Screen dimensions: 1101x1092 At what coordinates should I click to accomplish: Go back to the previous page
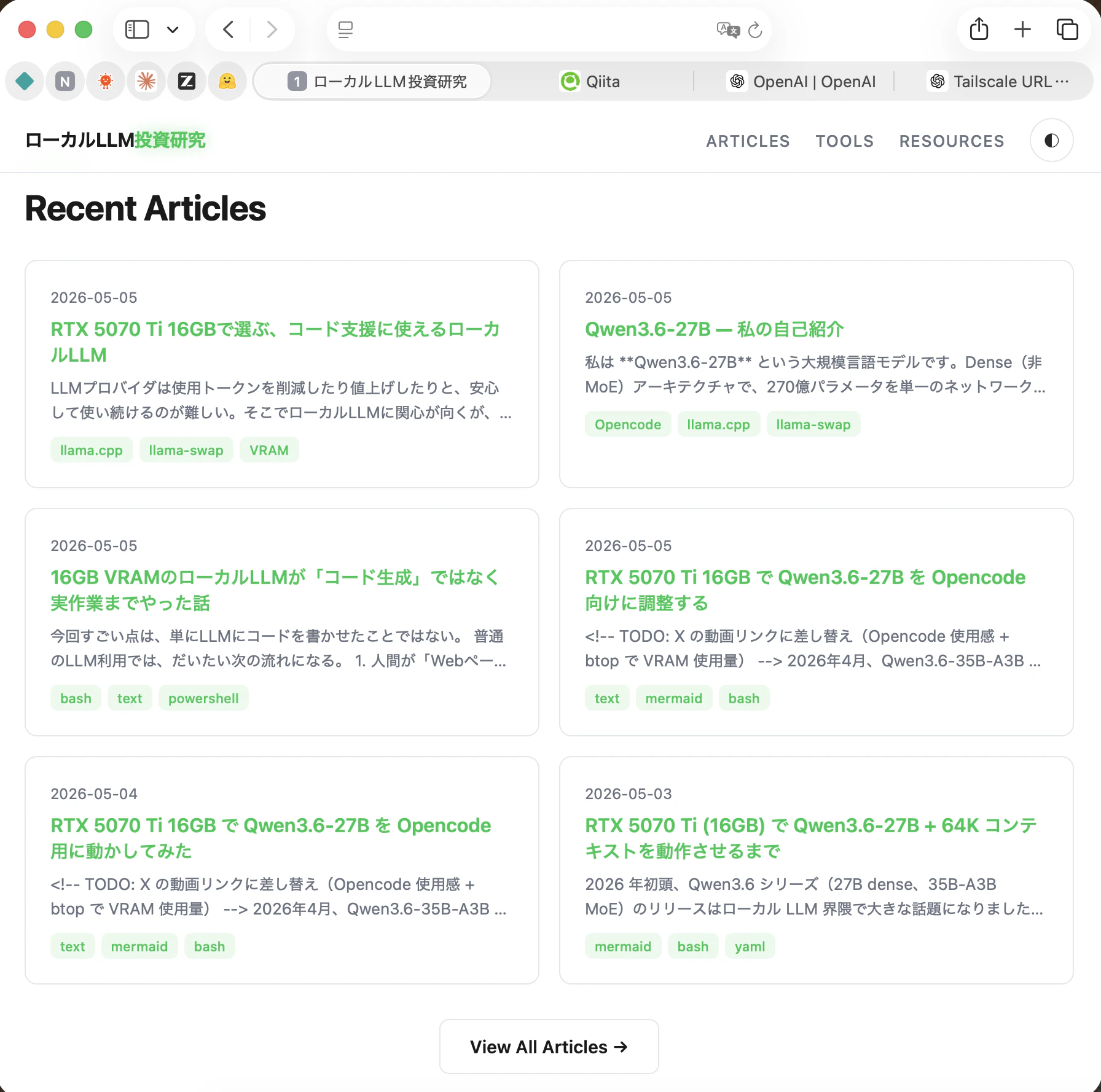tap(228, 29)
